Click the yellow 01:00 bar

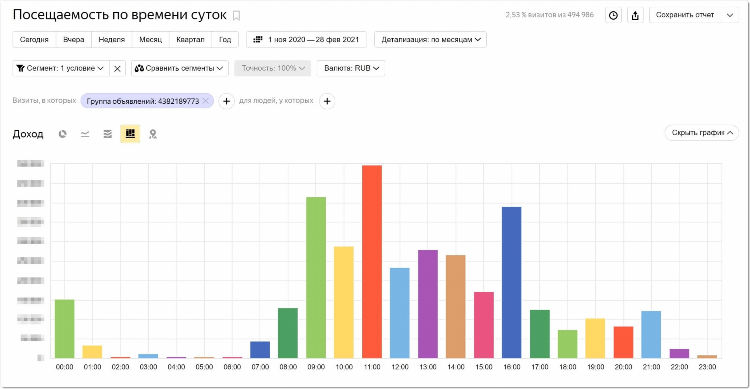pos(92,352)
